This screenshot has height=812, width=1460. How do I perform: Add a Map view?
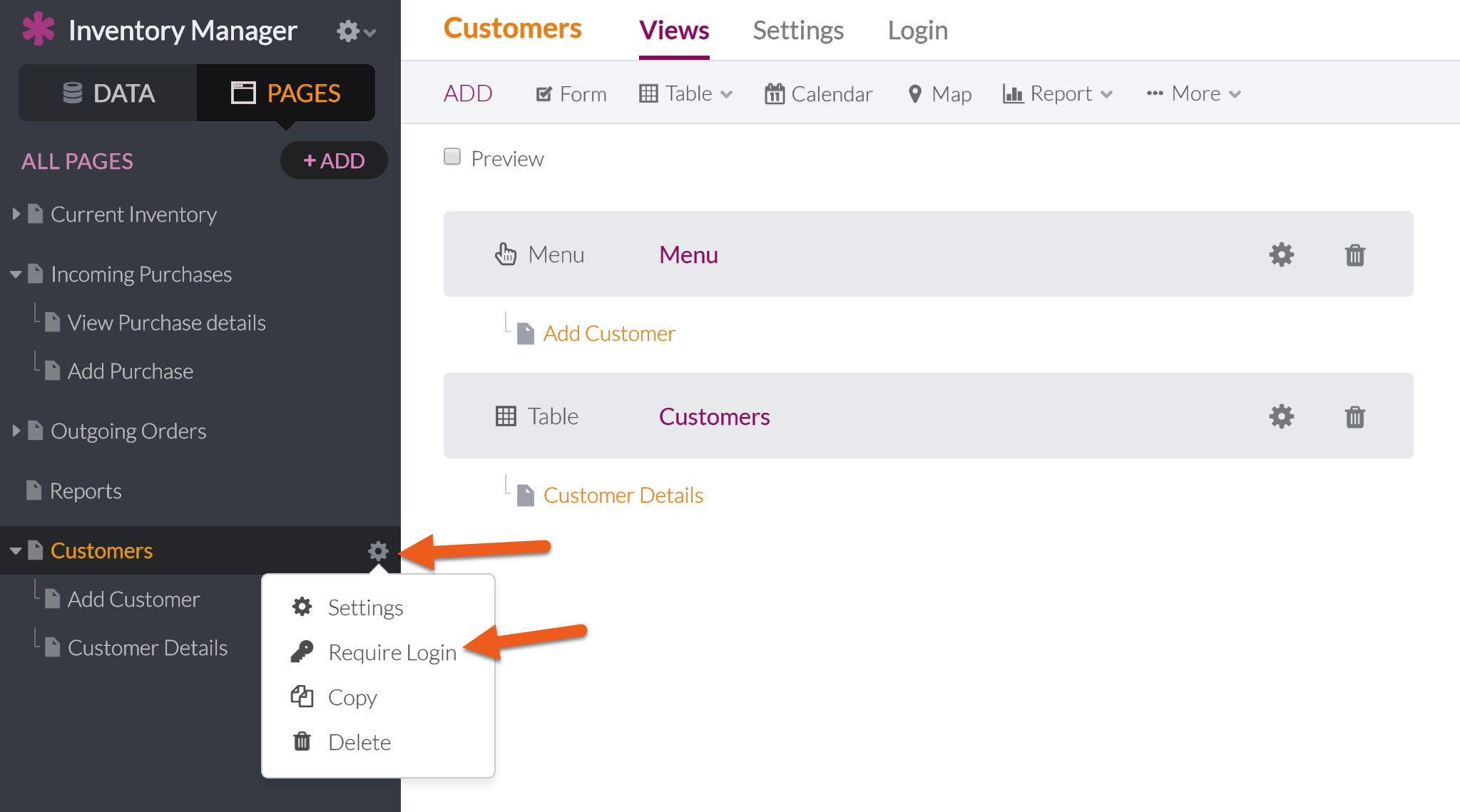pyautogui.click(x=939, y=93)
